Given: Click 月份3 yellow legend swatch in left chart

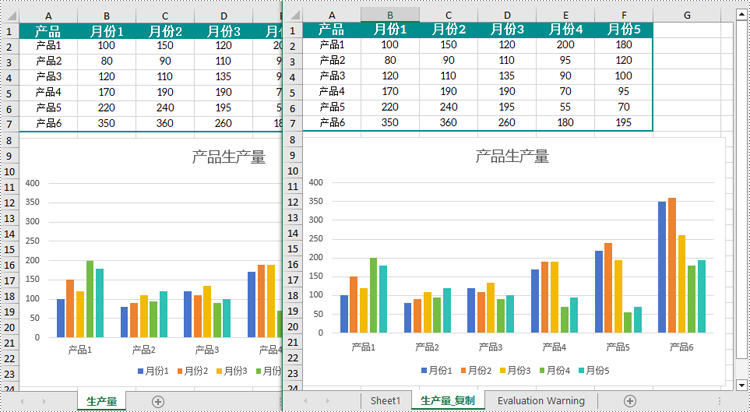Looking at the screenshot, I should tap(220, 371).
